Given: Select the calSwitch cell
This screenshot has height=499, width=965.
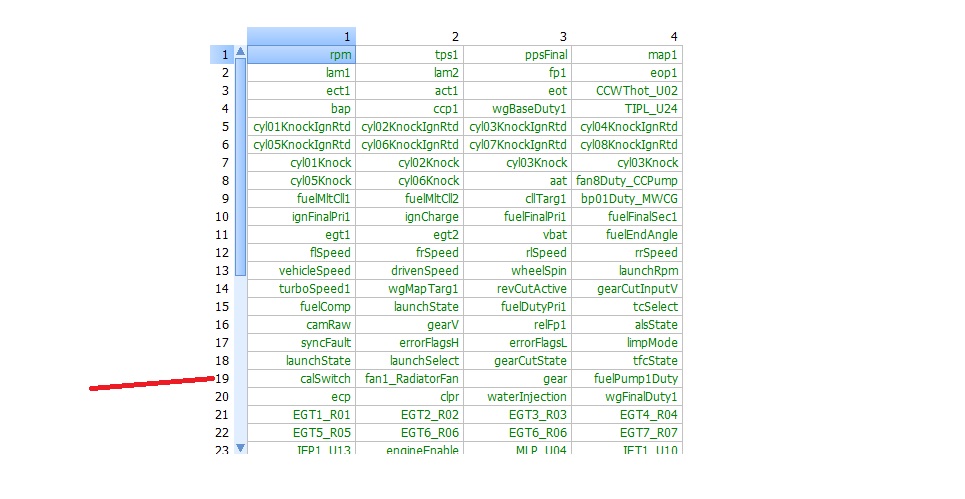Looking at the screenshot, I should [301, 379].
